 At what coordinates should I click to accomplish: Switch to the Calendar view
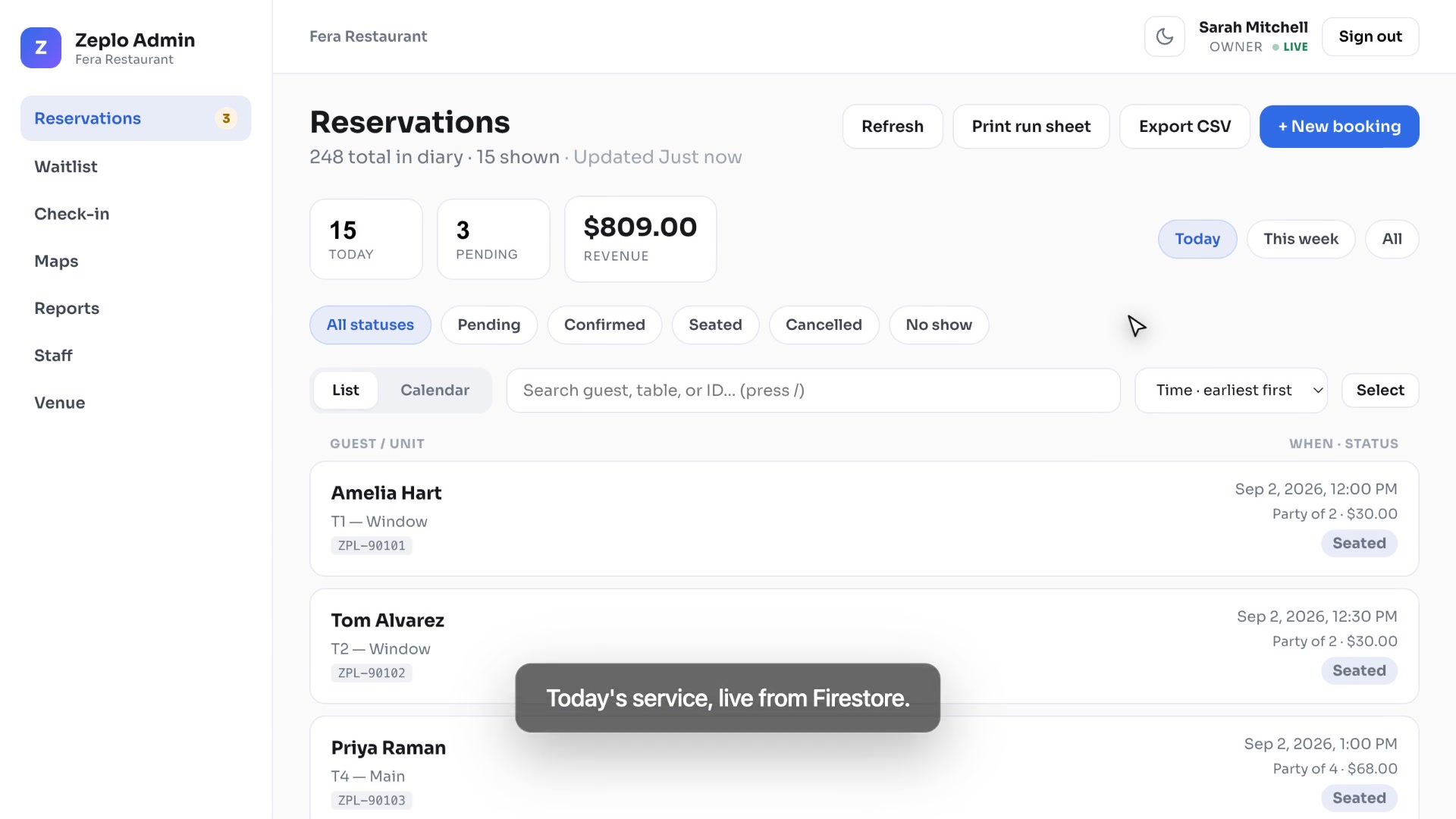(435, 391)
